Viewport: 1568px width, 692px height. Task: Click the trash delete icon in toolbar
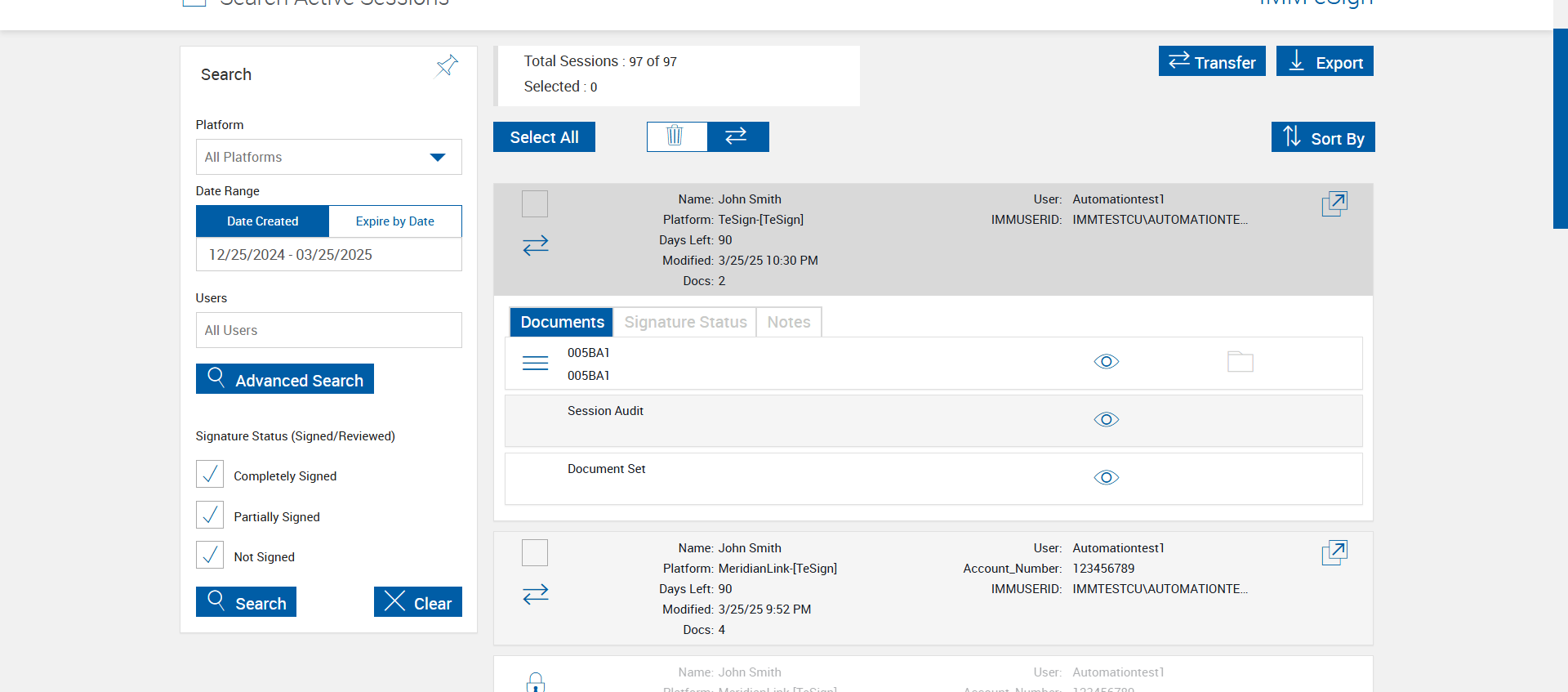(676, 136)
